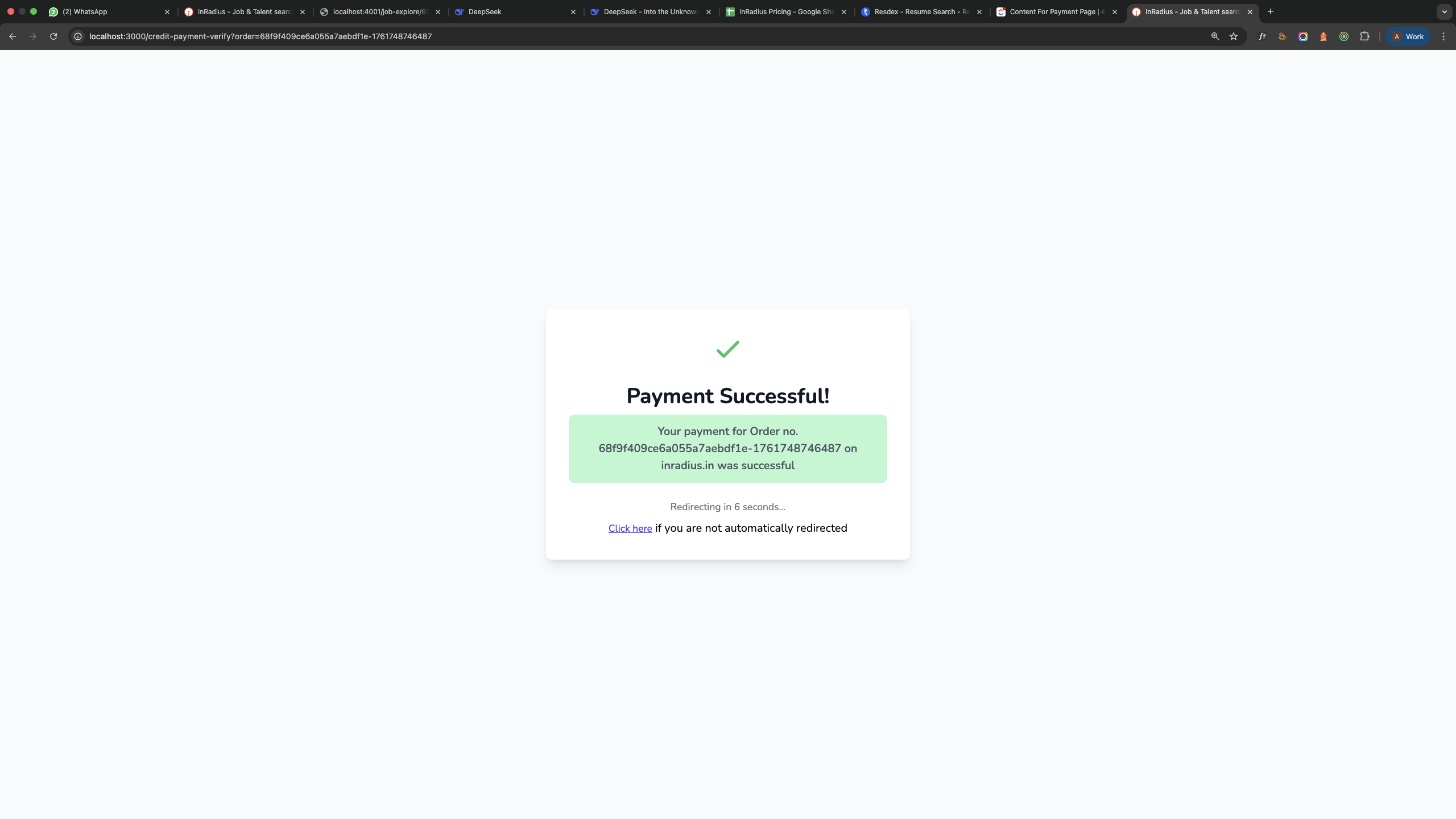This screenshot has width=1456, height=819.
Task: Switch to Resdex Resume Search tab
Action: [x=920, y=11]
